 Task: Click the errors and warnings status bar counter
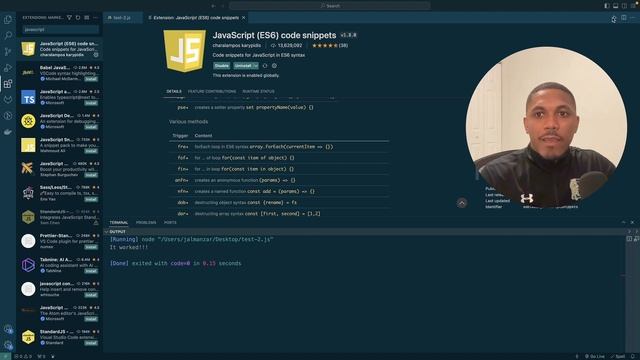23,356
